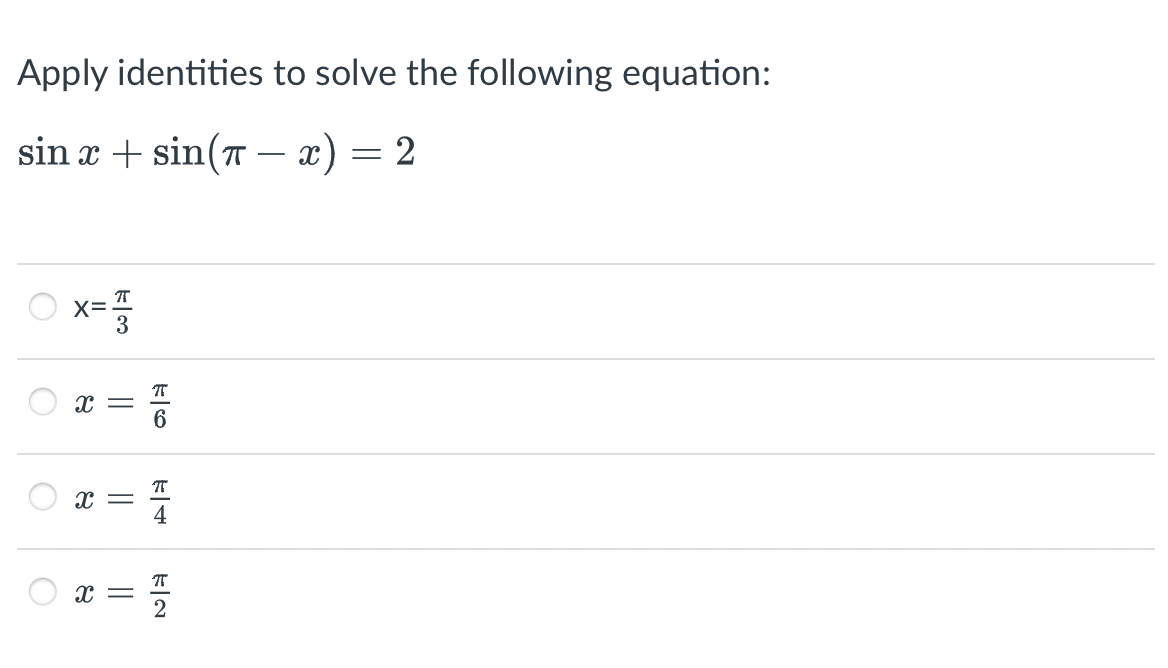Mark the x = π/4 radio option
Screen dimensions: 1168x668
pyautogui.click(x=42, y=496)
